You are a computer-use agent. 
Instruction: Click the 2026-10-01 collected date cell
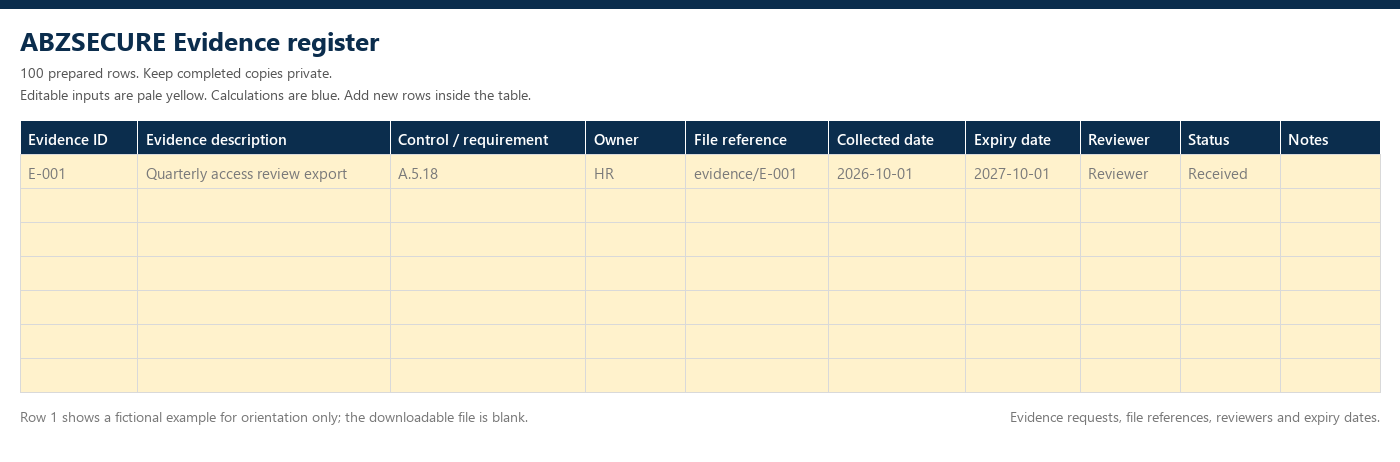coord(897,172)
